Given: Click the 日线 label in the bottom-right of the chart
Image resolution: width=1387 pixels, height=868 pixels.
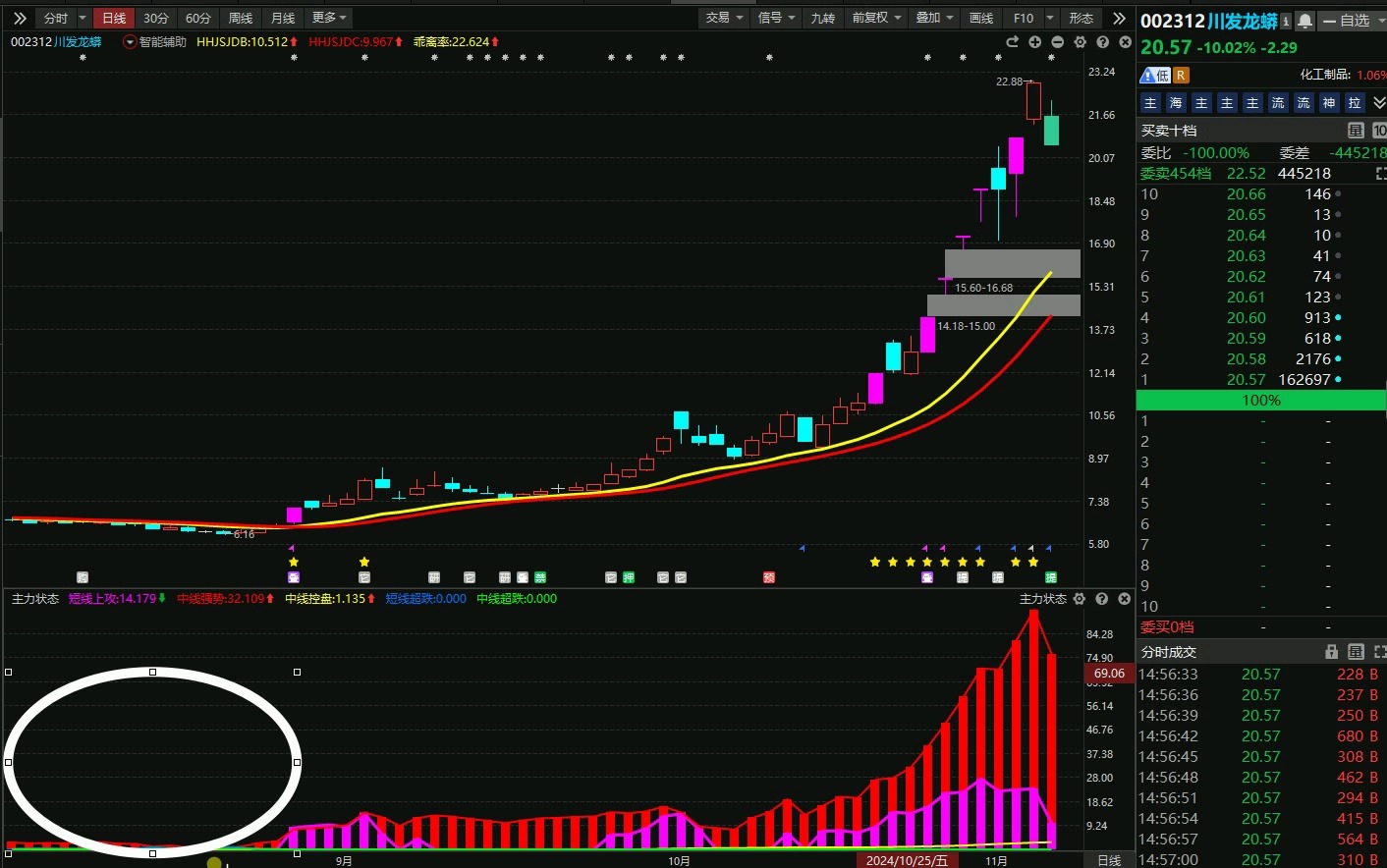Looking at the screenshot, I should click(x=1109, y=860).
